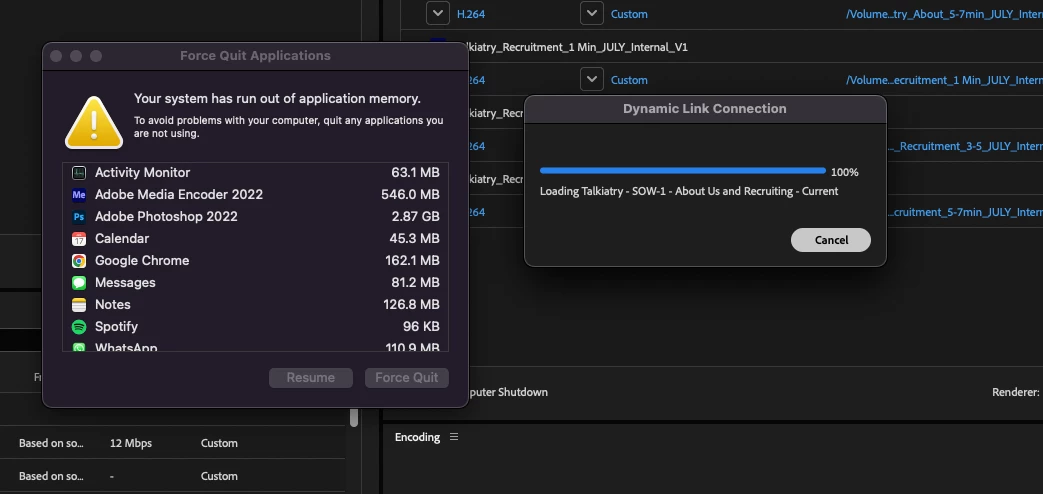Viewport: 1043px width, 494px height.
Task: Select queue item Recruitment_1 Min_JULY_Internal_V1
Action: click(577, 47)
